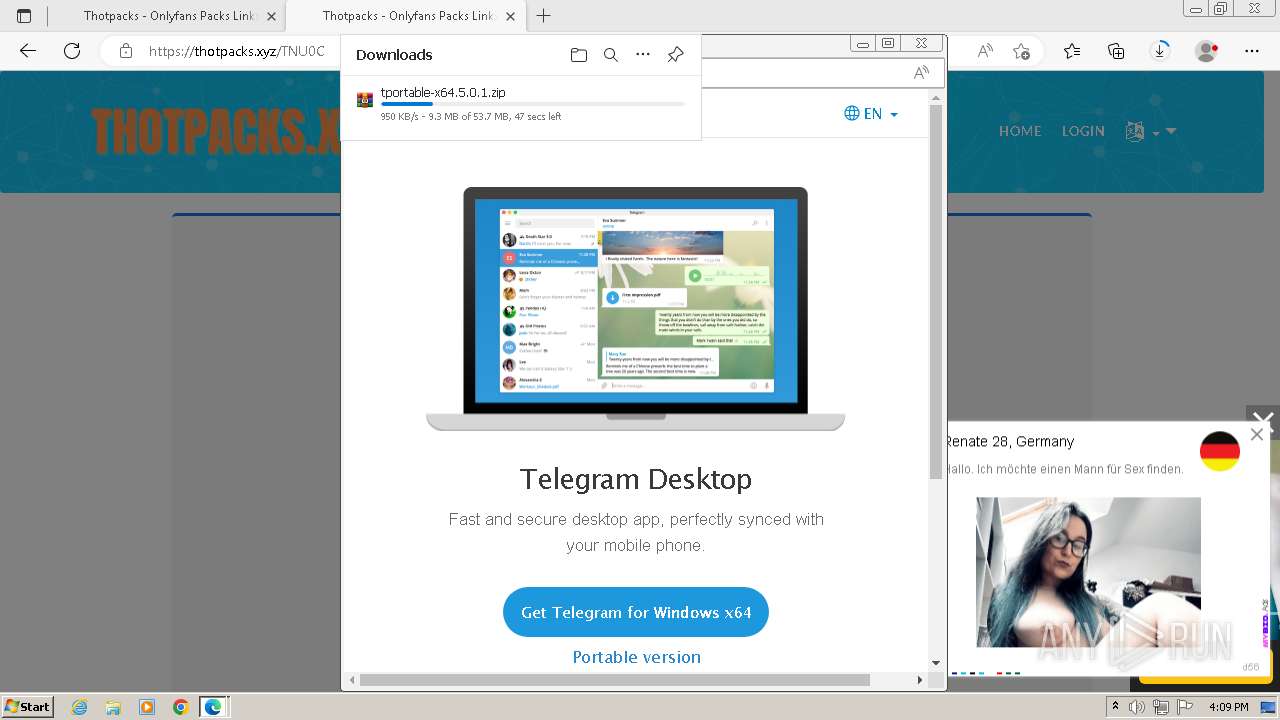Click the THOTPACKS site logo
This screenshot has width=1280, height=720.
coord(215,132)
